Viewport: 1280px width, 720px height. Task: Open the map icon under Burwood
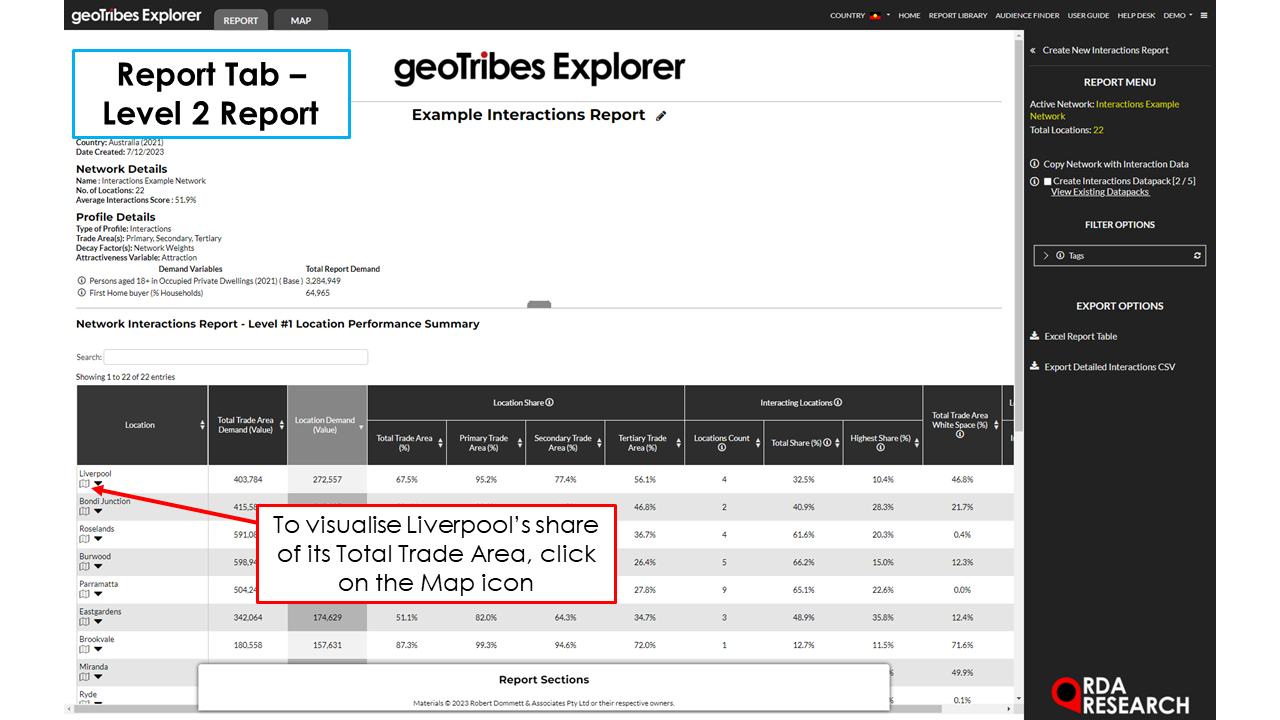[x=84, y=566]
